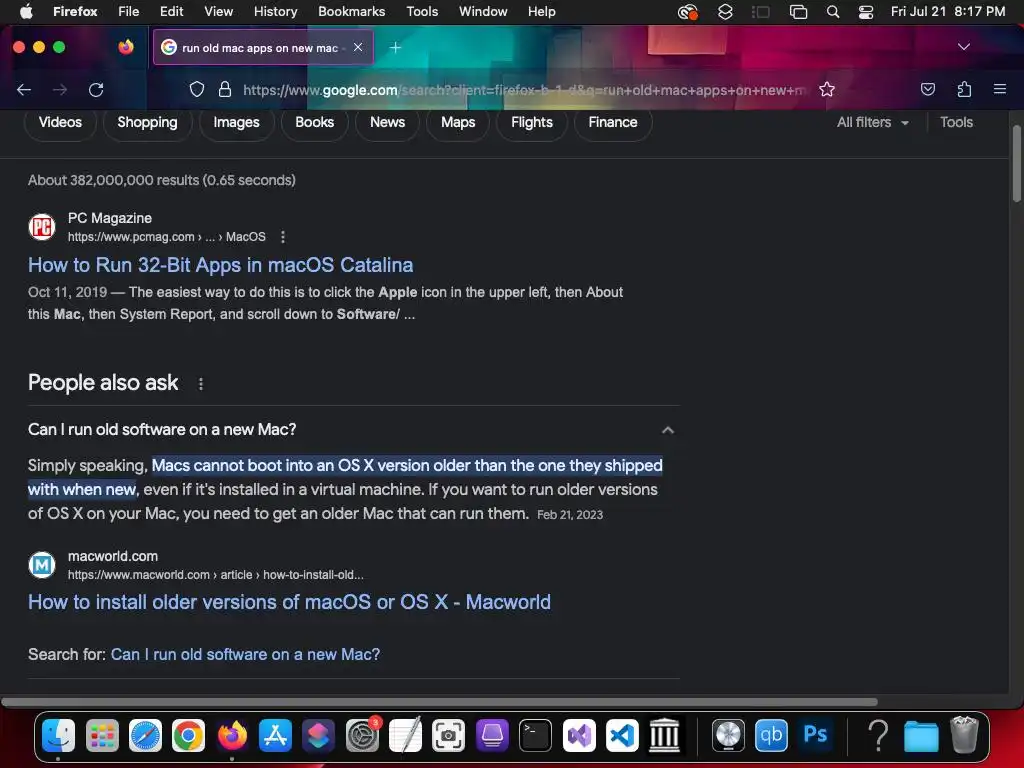Collapse 'Can I run old software' question
The width and height of the screenshot is (1024, 768).
pos(667,429)
